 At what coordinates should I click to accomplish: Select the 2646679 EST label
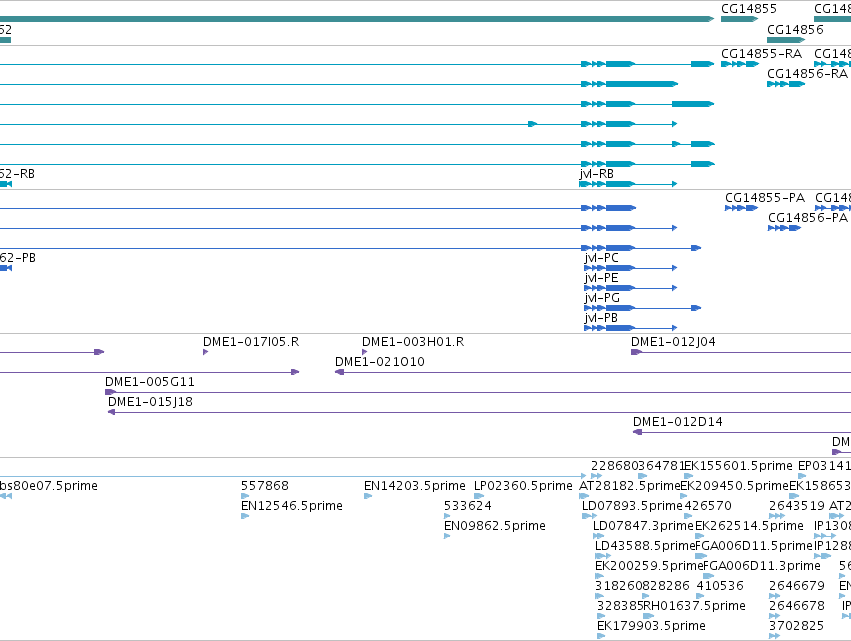(796, 586)
